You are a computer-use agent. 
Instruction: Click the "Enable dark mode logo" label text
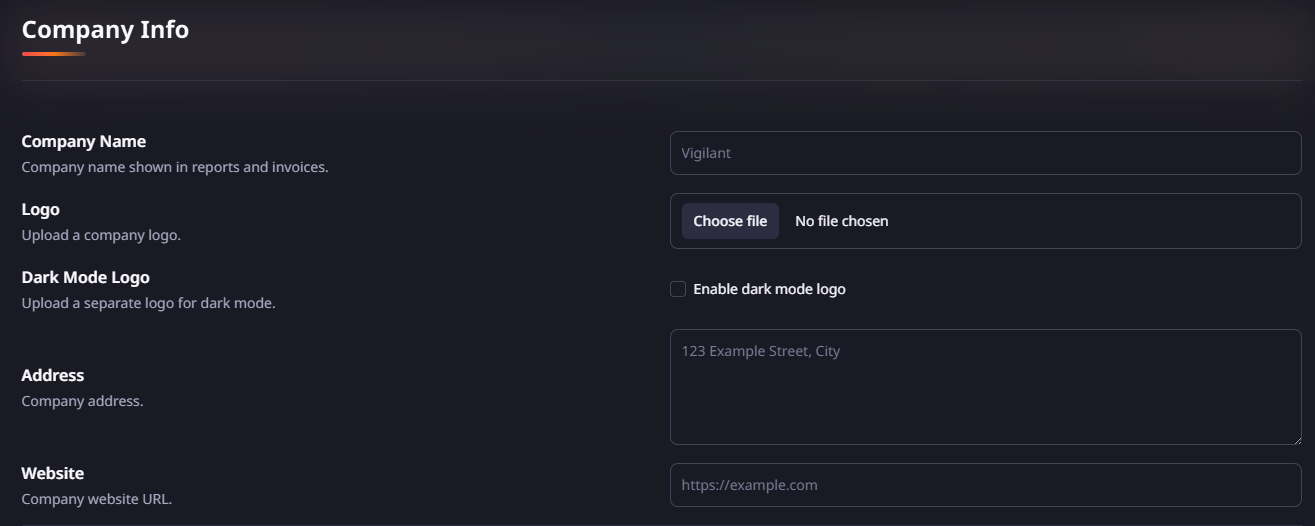point(769,289)
